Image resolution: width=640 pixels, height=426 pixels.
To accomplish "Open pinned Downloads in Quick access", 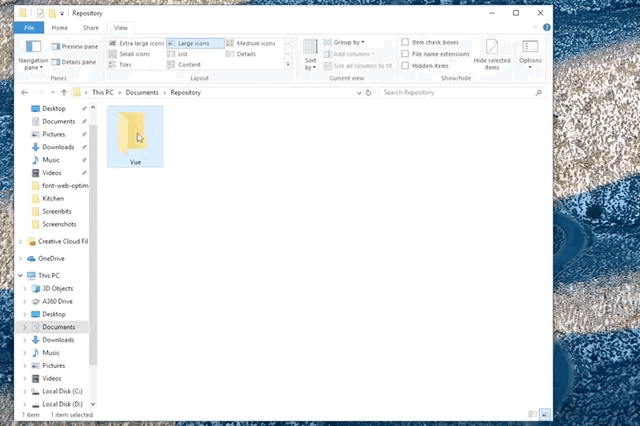I will pyautogui.click(x=58, y=147).
